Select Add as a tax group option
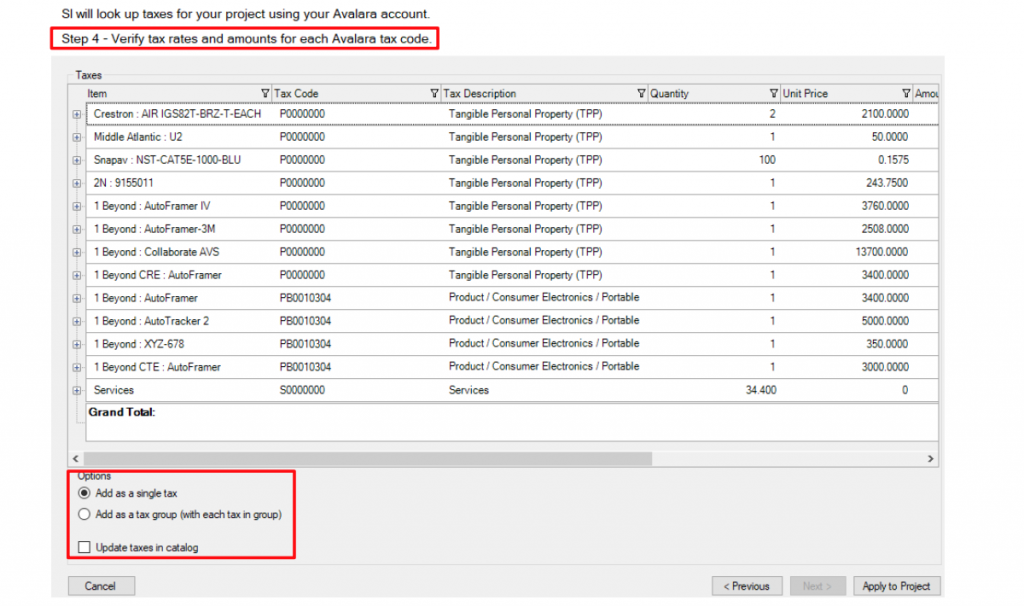Viewport: 1024px width, 606px height. [84, 515]
